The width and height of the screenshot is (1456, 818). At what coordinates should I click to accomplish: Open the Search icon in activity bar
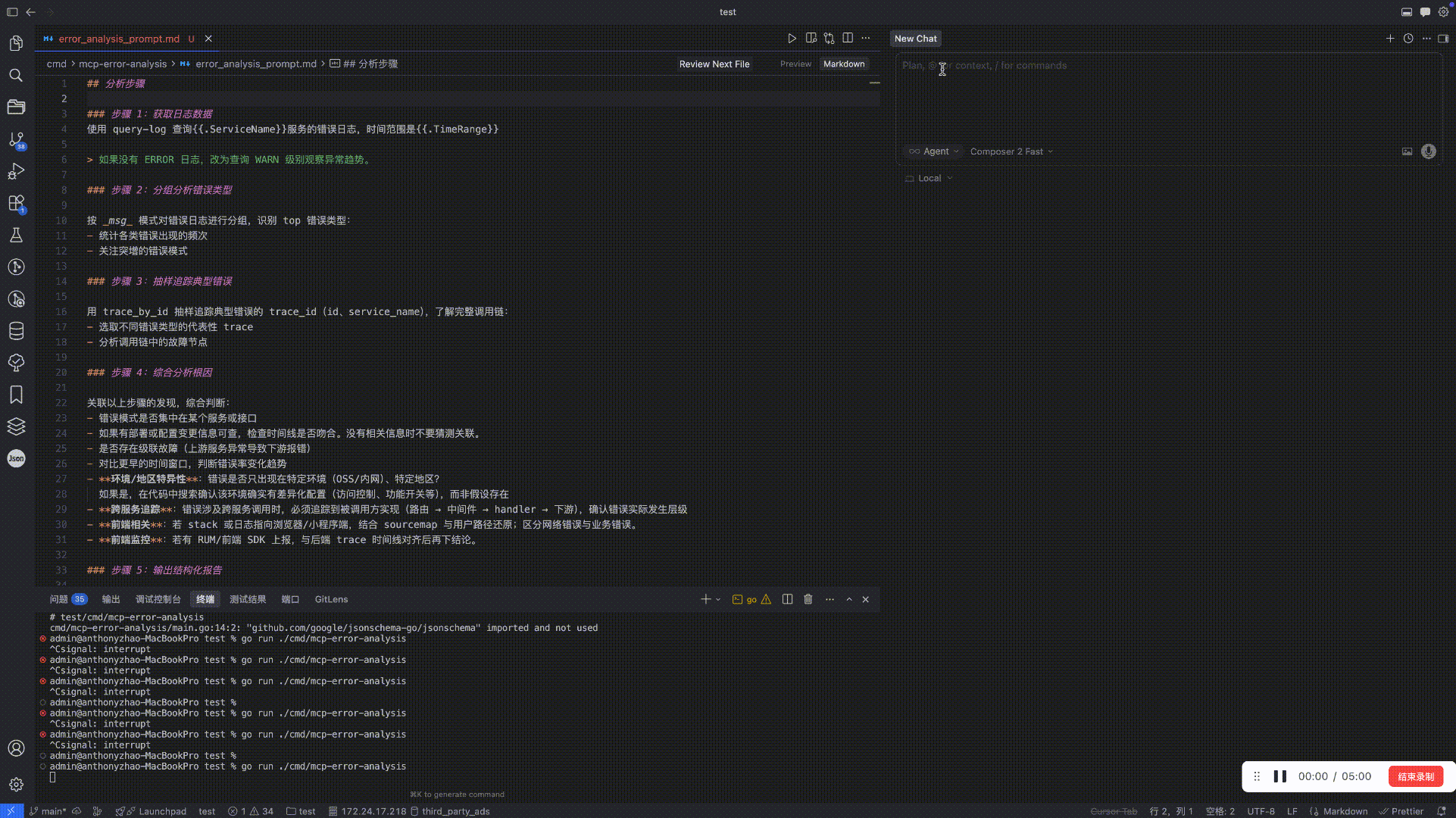[x=16, y=75]
